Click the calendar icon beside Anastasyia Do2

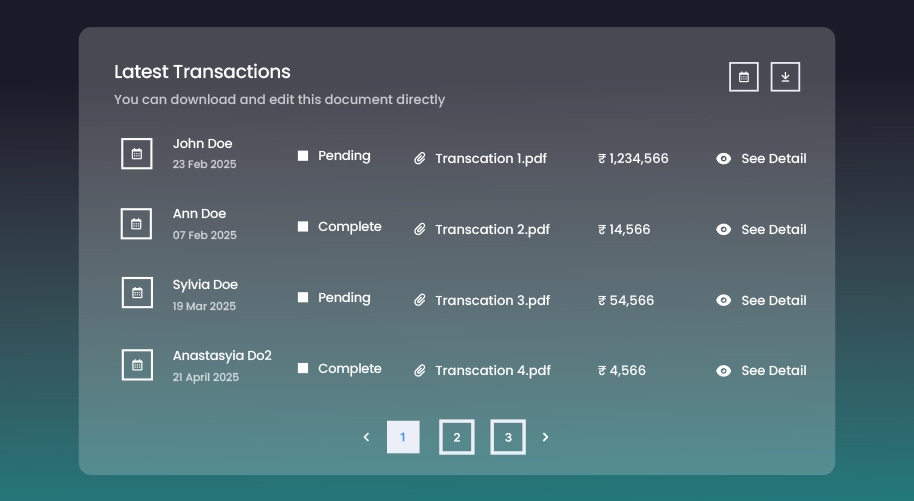tap(137, 365)
